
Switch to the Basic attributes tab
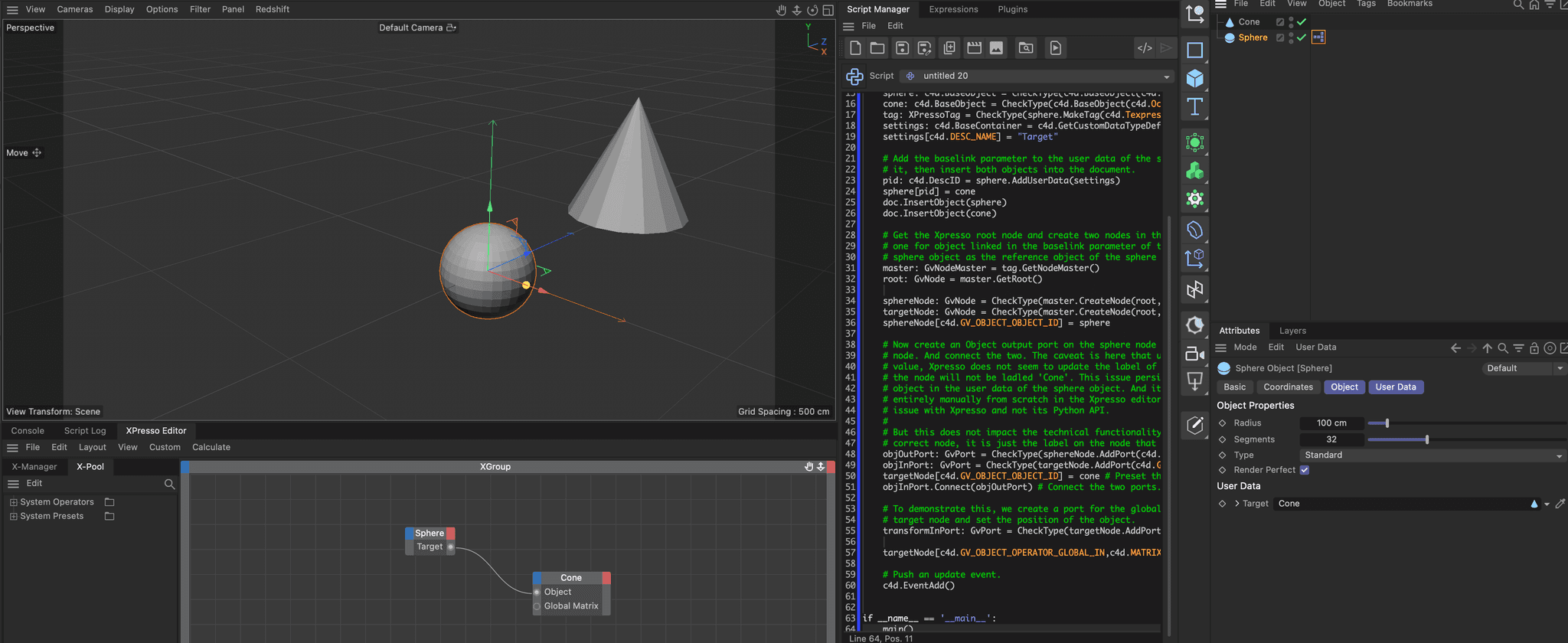point(1234,387)
